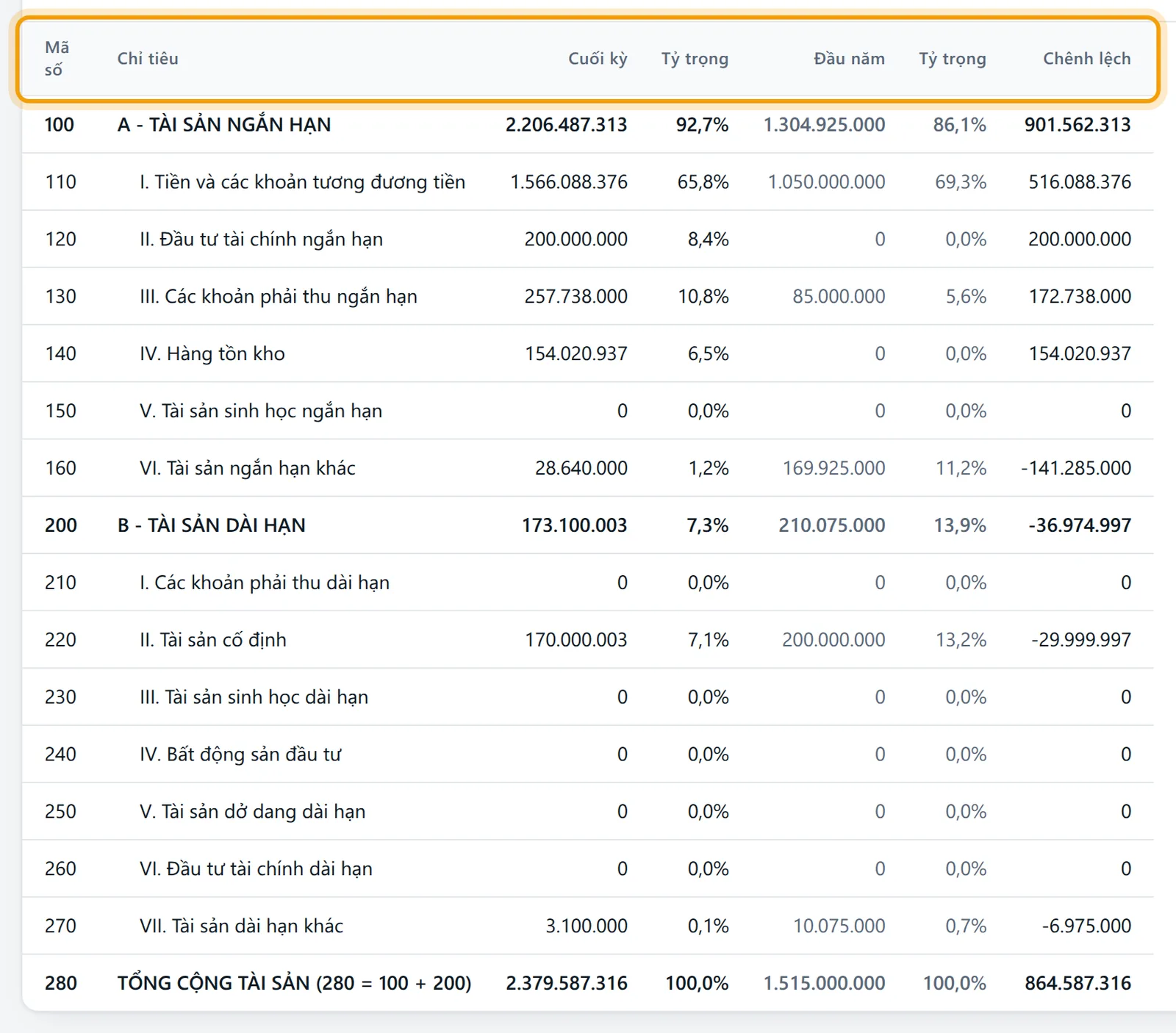The height and width of the screenshot is (1033, 1176).
Task: Select the value 2.206.487.313
Action: coord(567,125)
